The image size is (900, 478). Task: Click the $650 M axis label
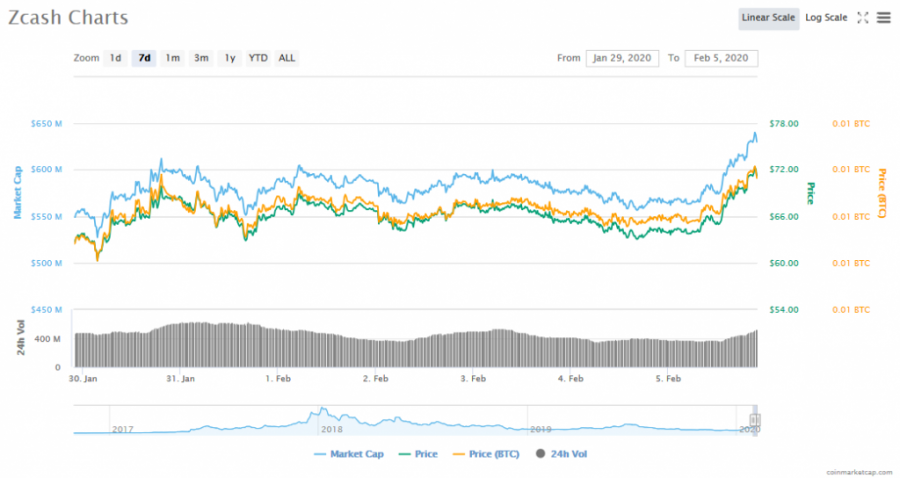coord(46,123)
